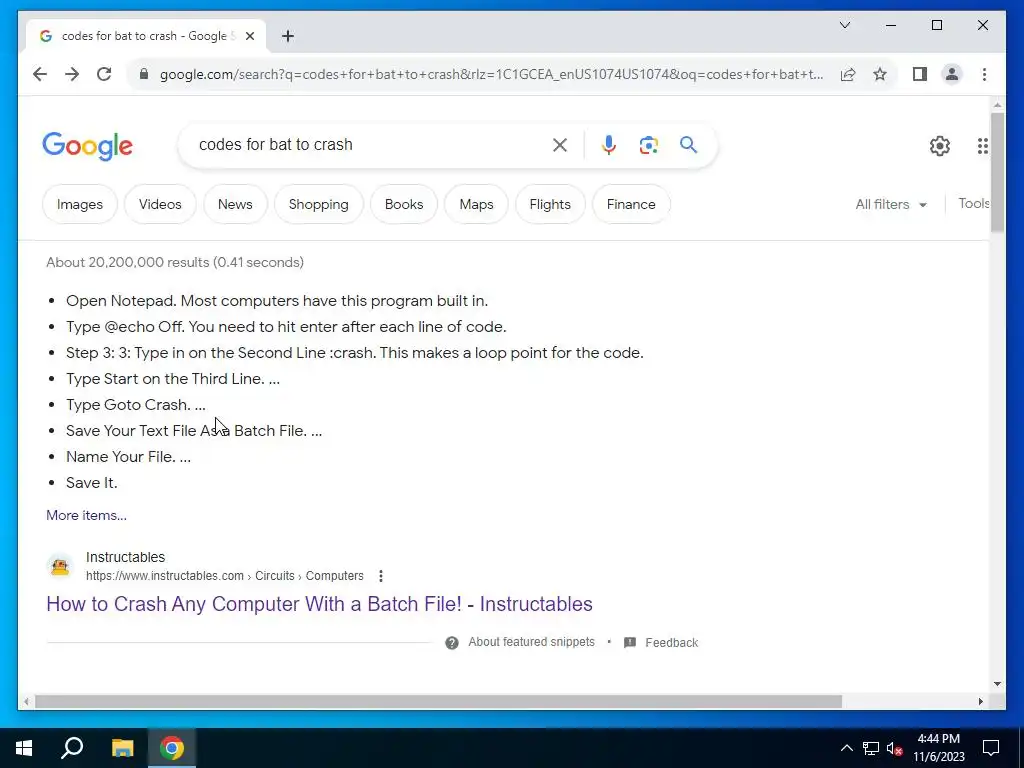Search by image with Google Lens
The height and width of the screenshot is (768, 1024).
[x=648, y=145]
